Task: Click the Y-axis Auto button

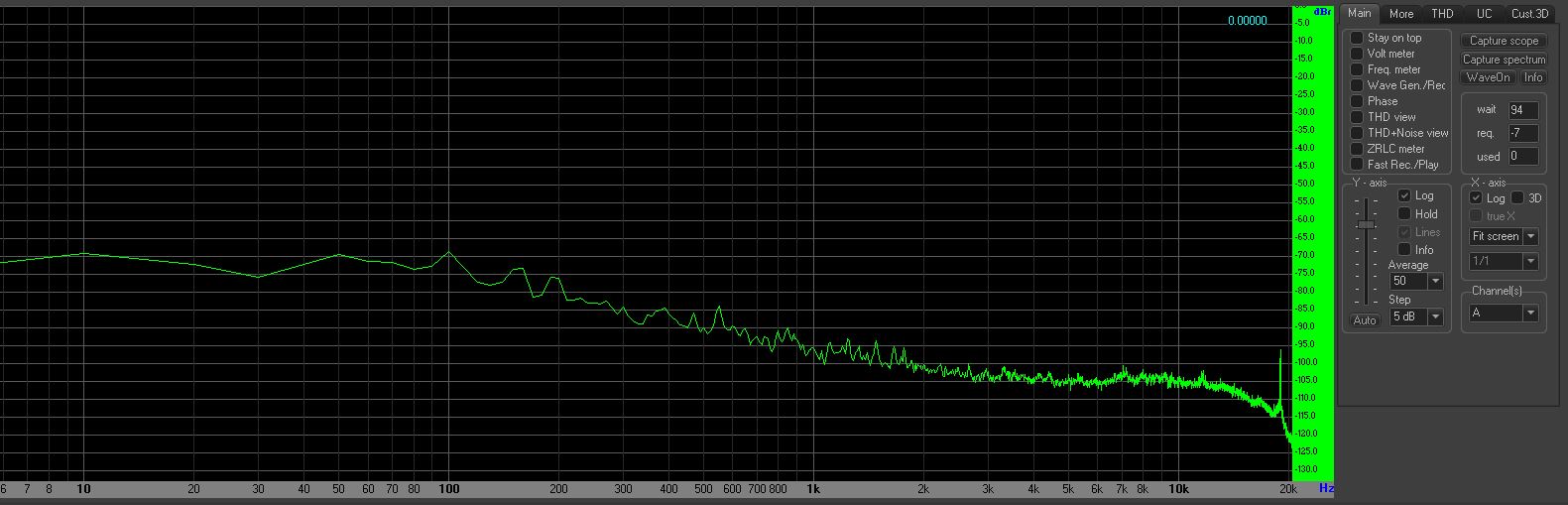Action: [1365, 320]
